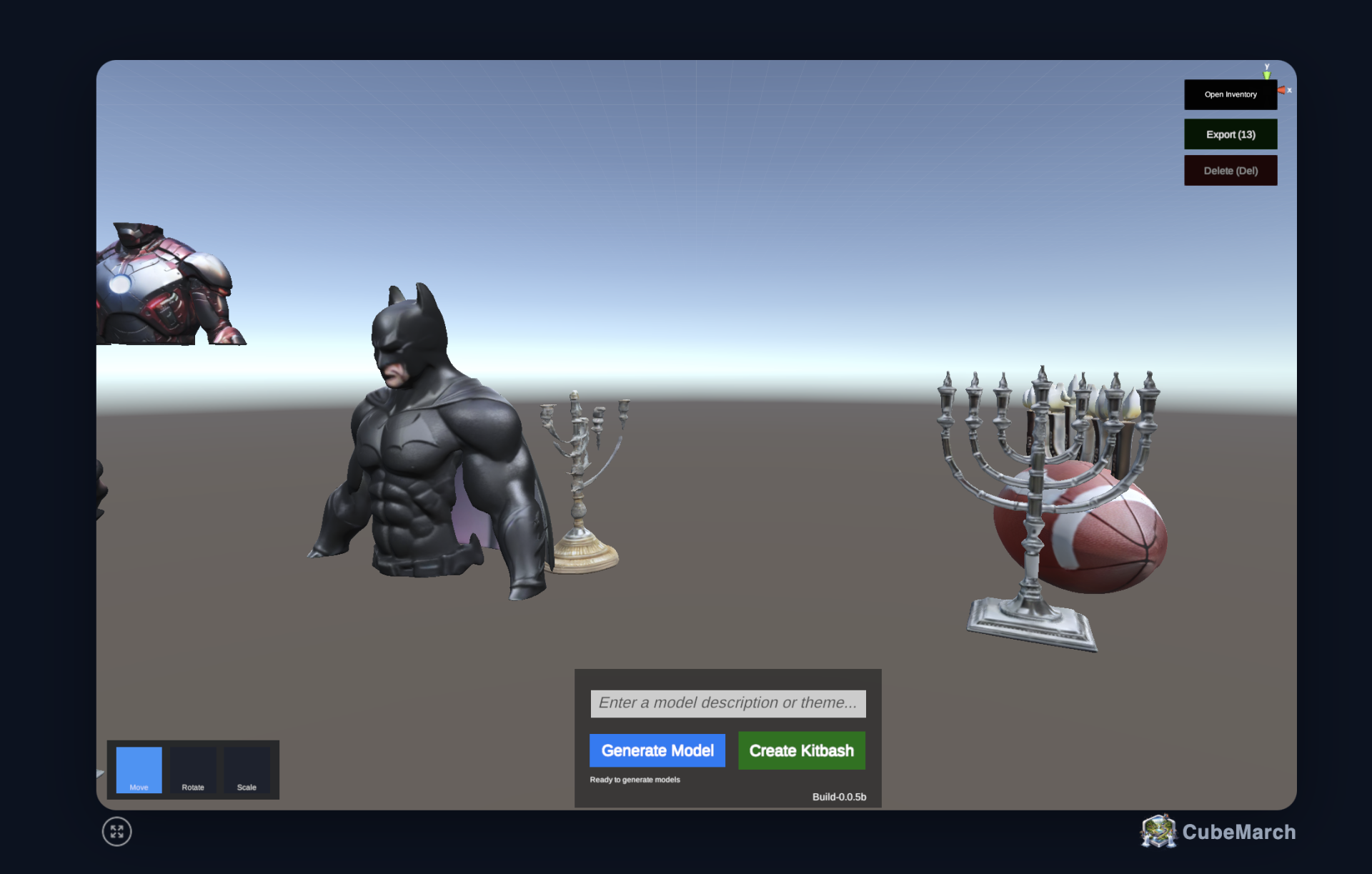The height and width of the screenshot is (874, 1372).
Task: Click the Generate Model button
Action: coord(657,750)
